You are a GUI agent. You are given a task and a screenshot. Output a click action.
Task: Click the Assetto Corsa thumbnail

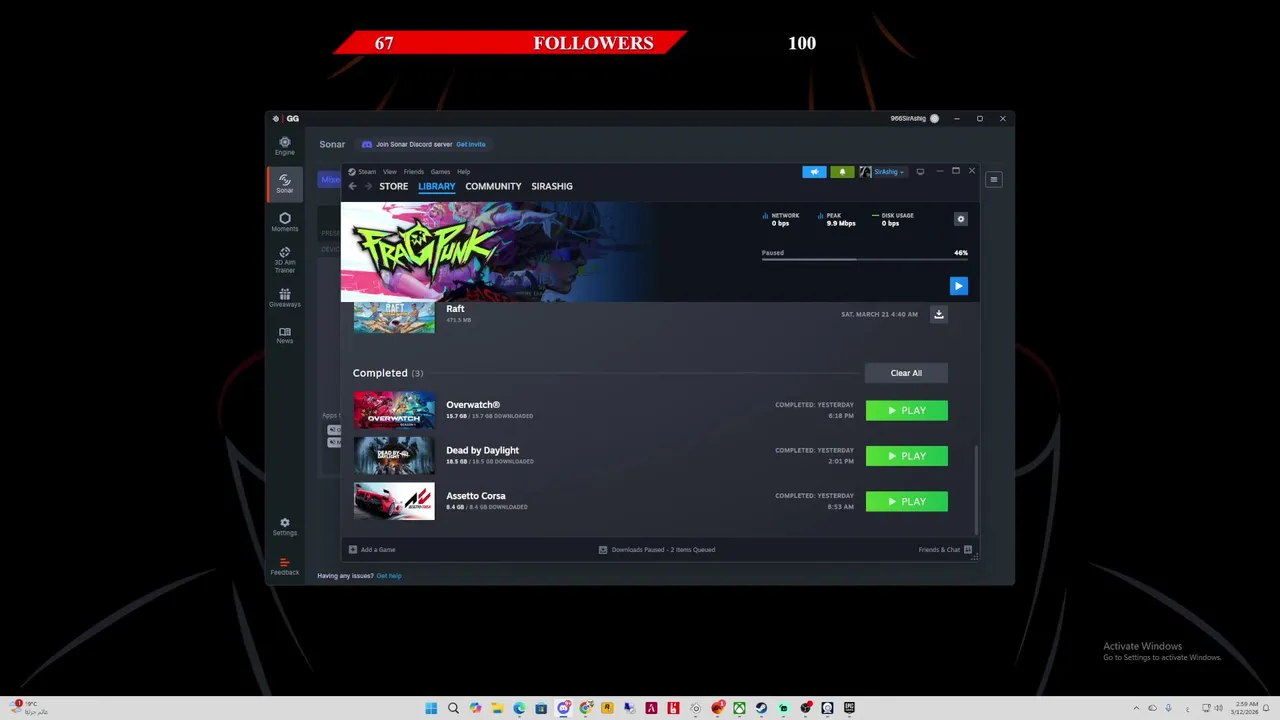point(394,501)
